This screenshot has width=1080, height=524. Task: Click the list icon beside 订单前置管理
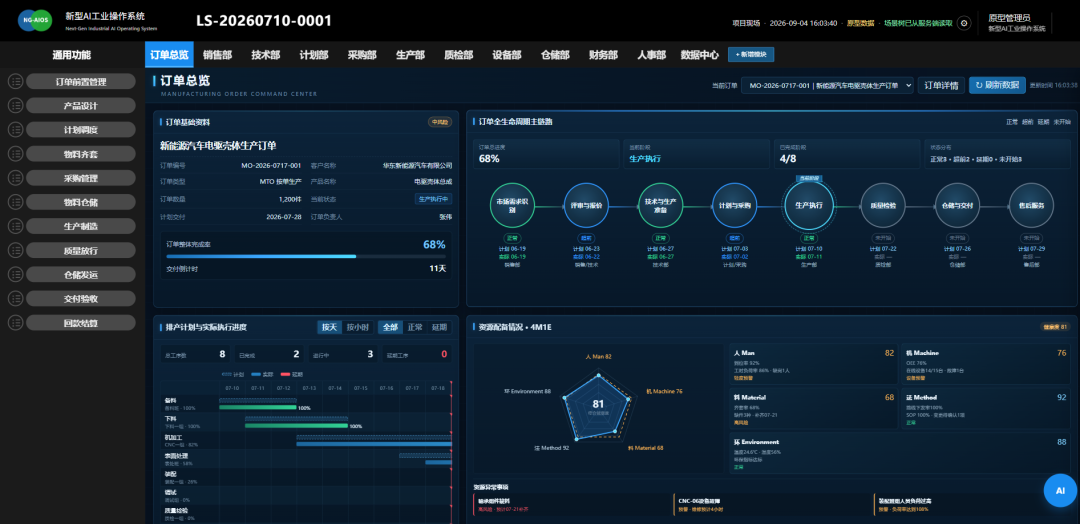pos(15,82)
